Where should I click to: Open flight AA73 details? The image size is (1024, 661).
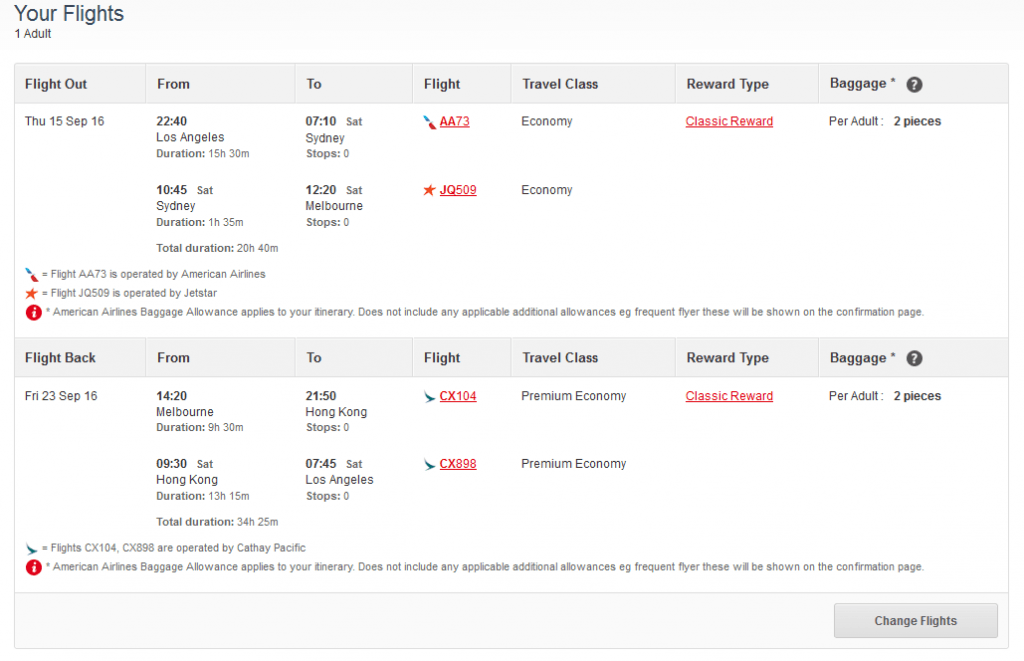click(452, 121)
